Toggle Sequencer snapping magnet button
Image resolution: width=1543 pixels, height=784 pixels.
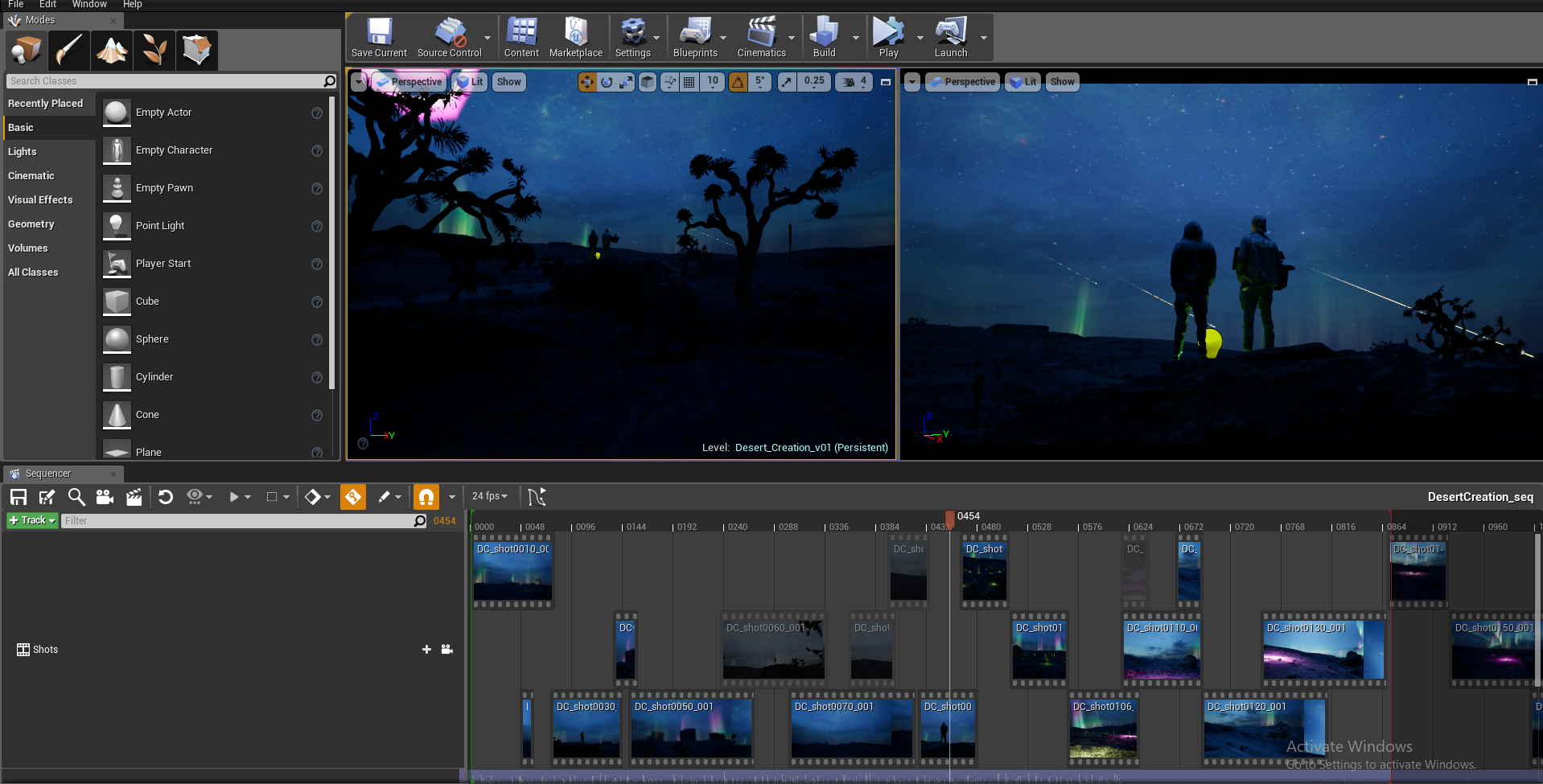click(426, 497)
